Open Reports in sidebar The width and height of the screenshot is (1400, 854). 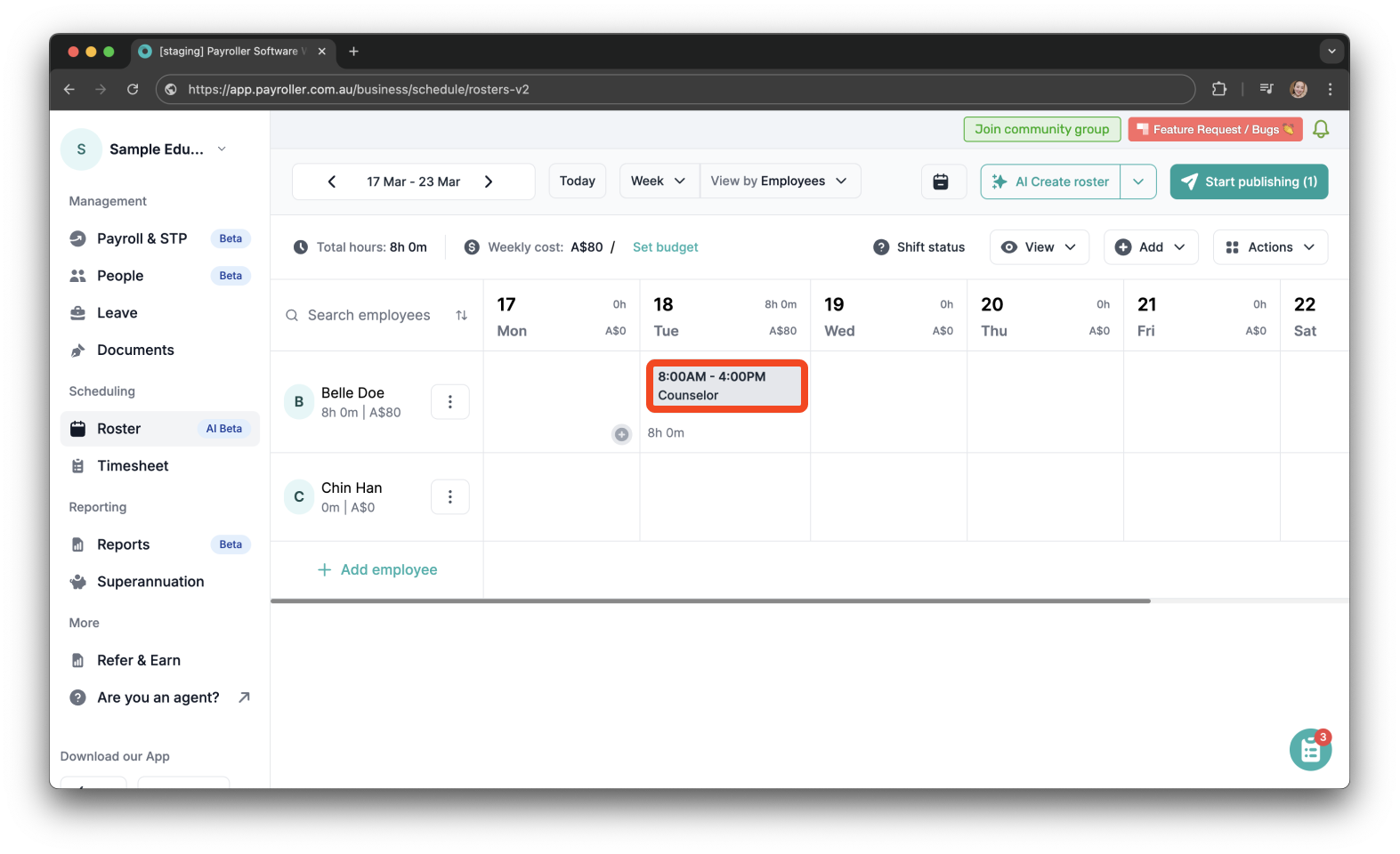click(160, 544)
